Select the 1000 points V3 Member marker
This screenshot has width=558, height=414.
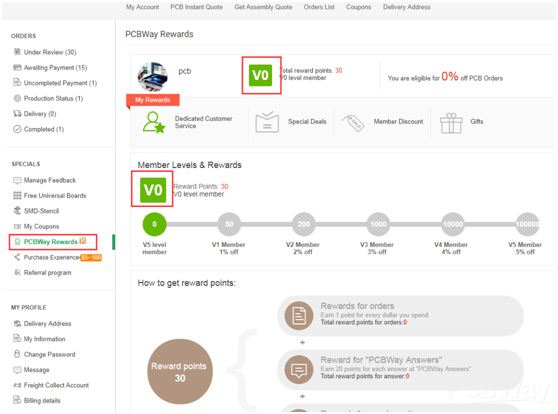[x=378, y=224]
